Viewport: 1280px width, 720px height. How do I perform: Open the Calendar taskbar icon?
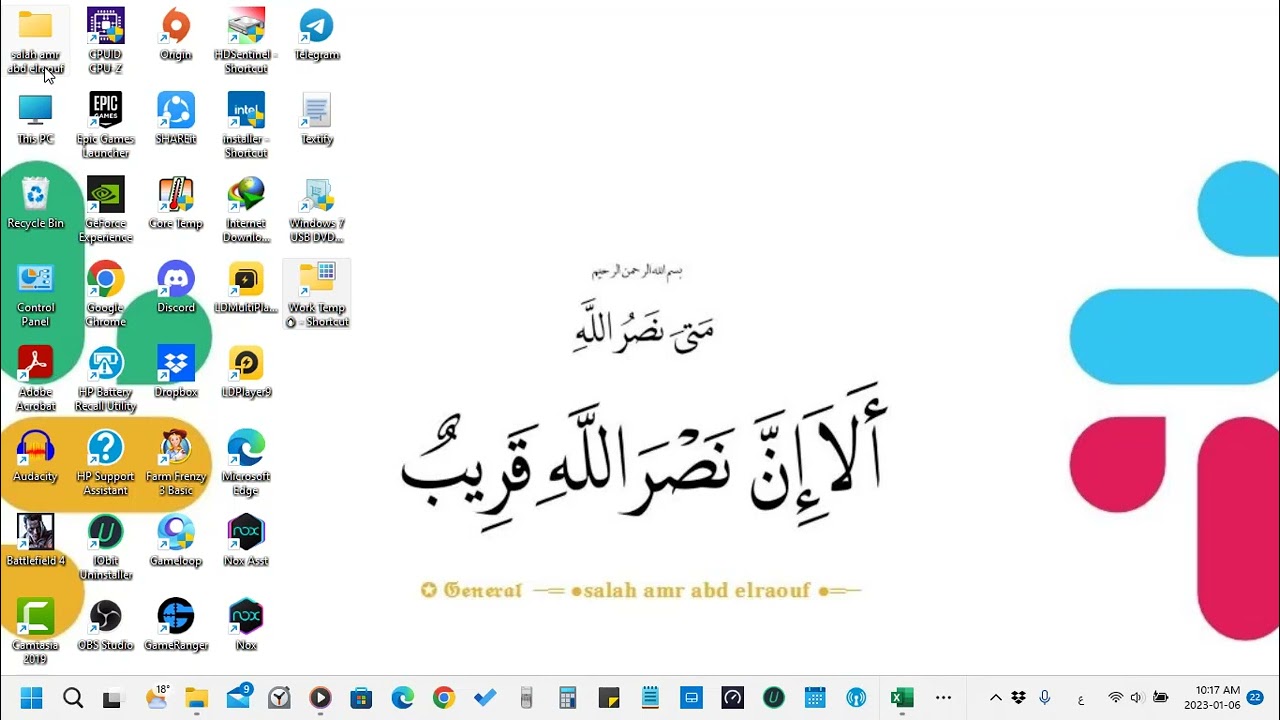pyautogui.click(x=815, y=698)
